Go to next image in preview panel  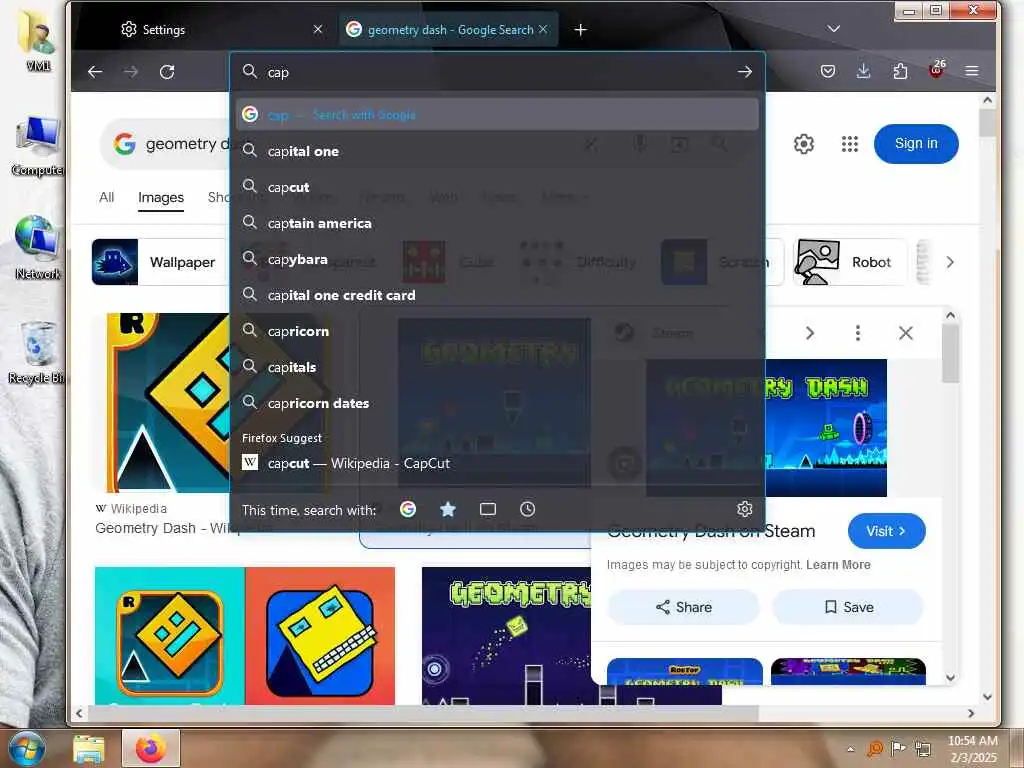[810, 333]
